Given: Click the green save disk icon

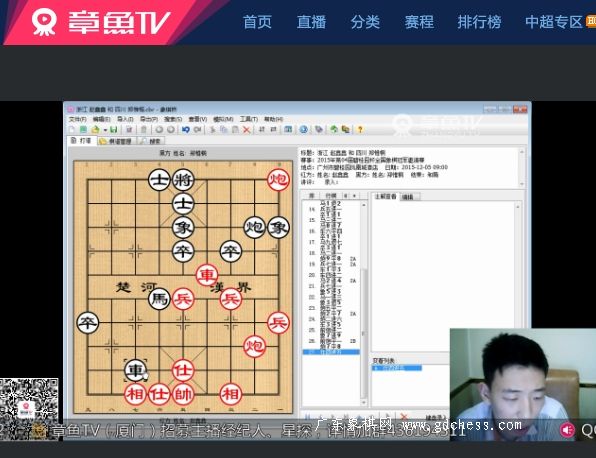Looking at the screenshot, I should [113, 130].
